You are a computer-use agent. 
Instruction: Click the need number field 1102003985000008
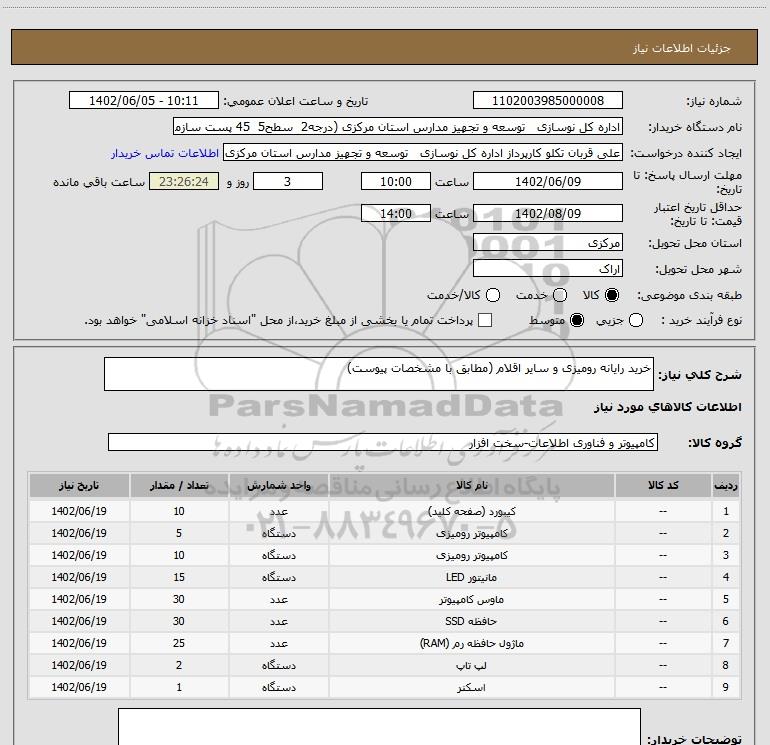[548, 101]
